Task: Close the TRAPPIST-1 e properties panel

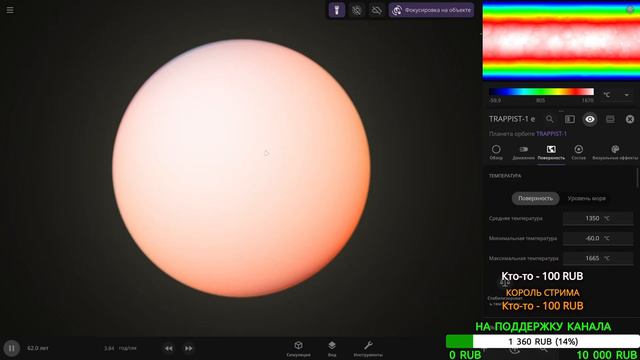Action: [x=630, y=119]
